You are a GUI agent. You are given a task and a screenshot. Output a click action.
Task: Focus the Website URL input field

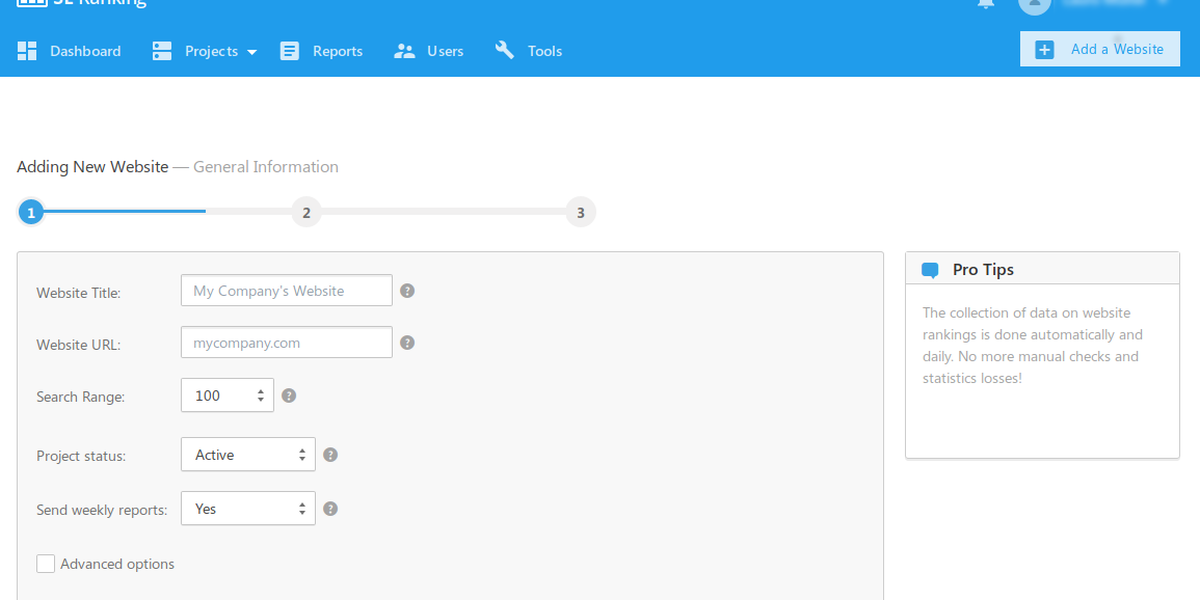tap(286, 343)
